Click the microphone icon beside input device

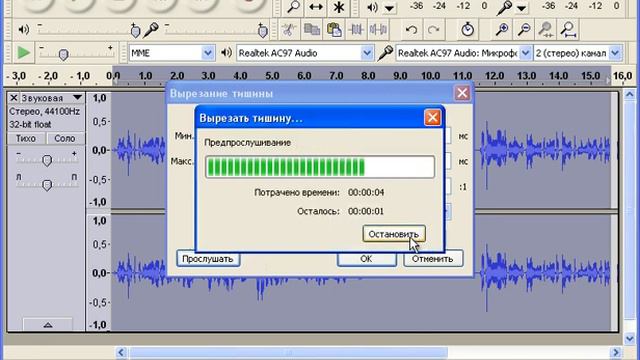(x=385, y=53)
